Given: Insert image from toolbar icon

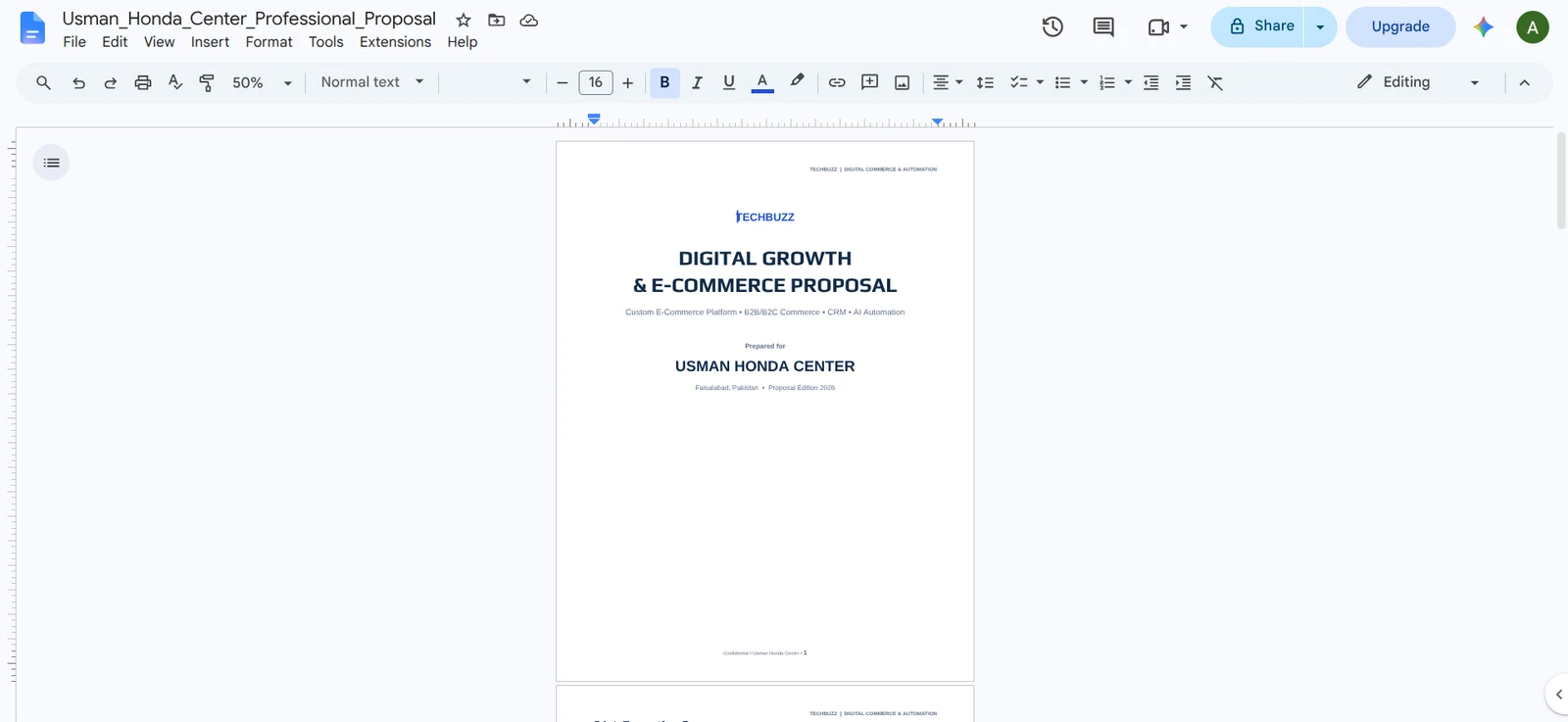Looking at the screenshot, I should click(x=903, y=82).
